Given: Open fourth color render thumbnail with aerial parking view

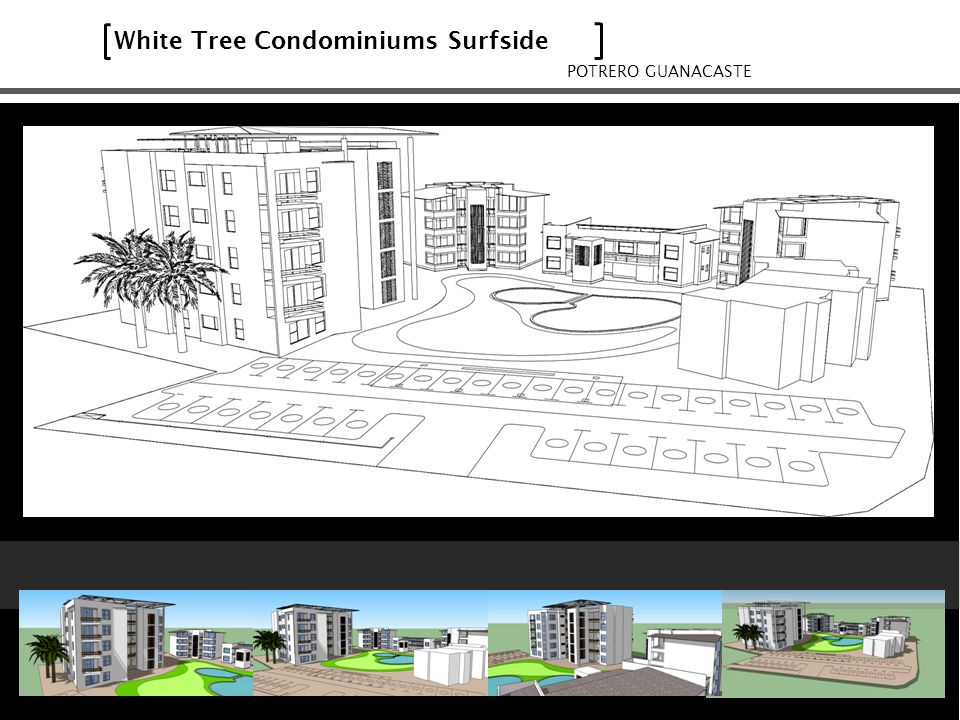Looking at the screenshot, I should click(833, 643).
